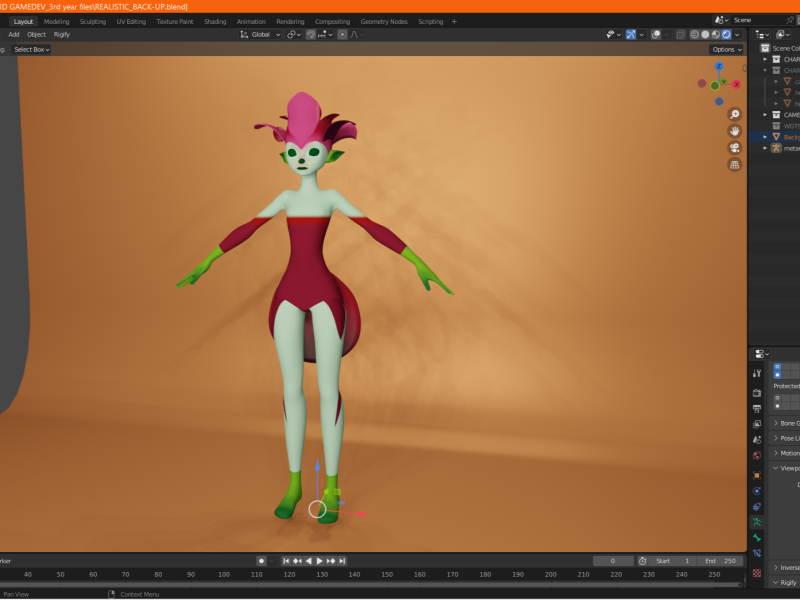Image resolution: width=800 pixels, height=601 pixels.
Task: Click the pan view hand gizmo
Action: 735,131
